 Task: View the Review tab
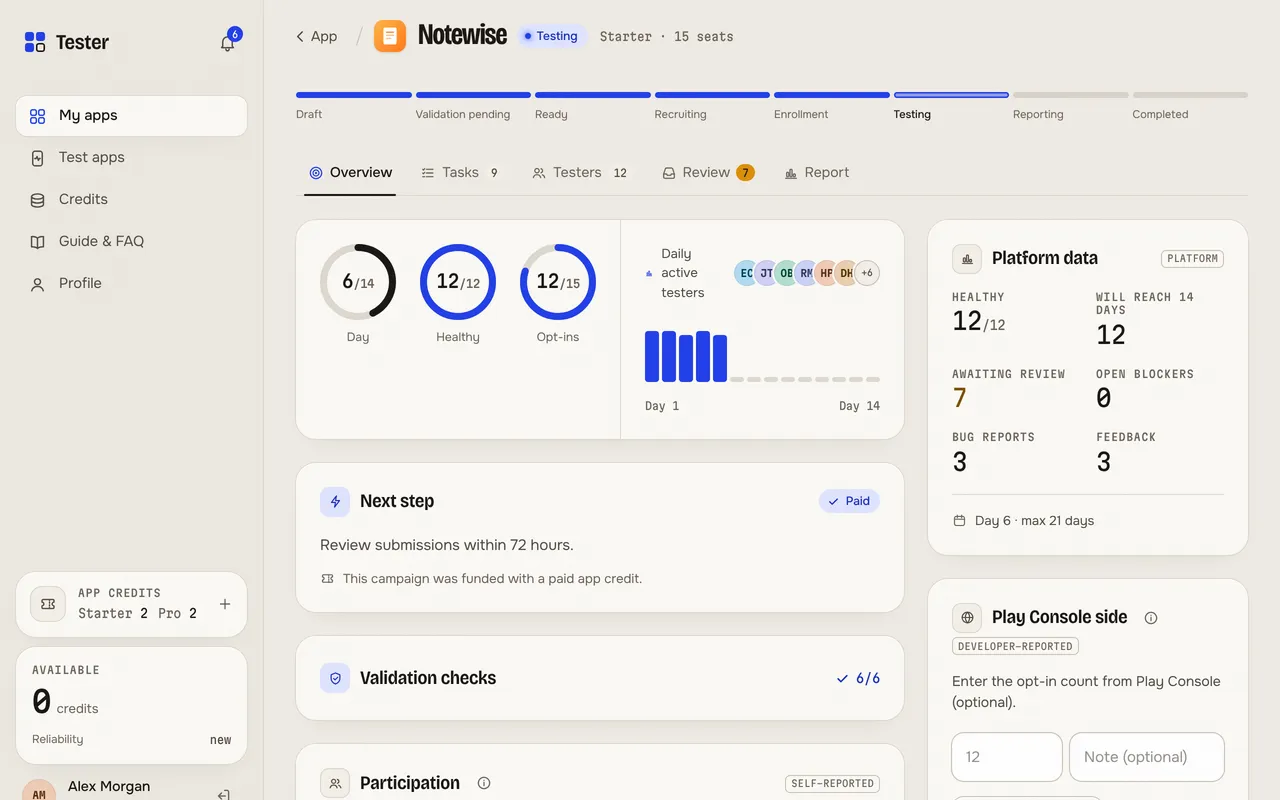(x=708, y=173)
